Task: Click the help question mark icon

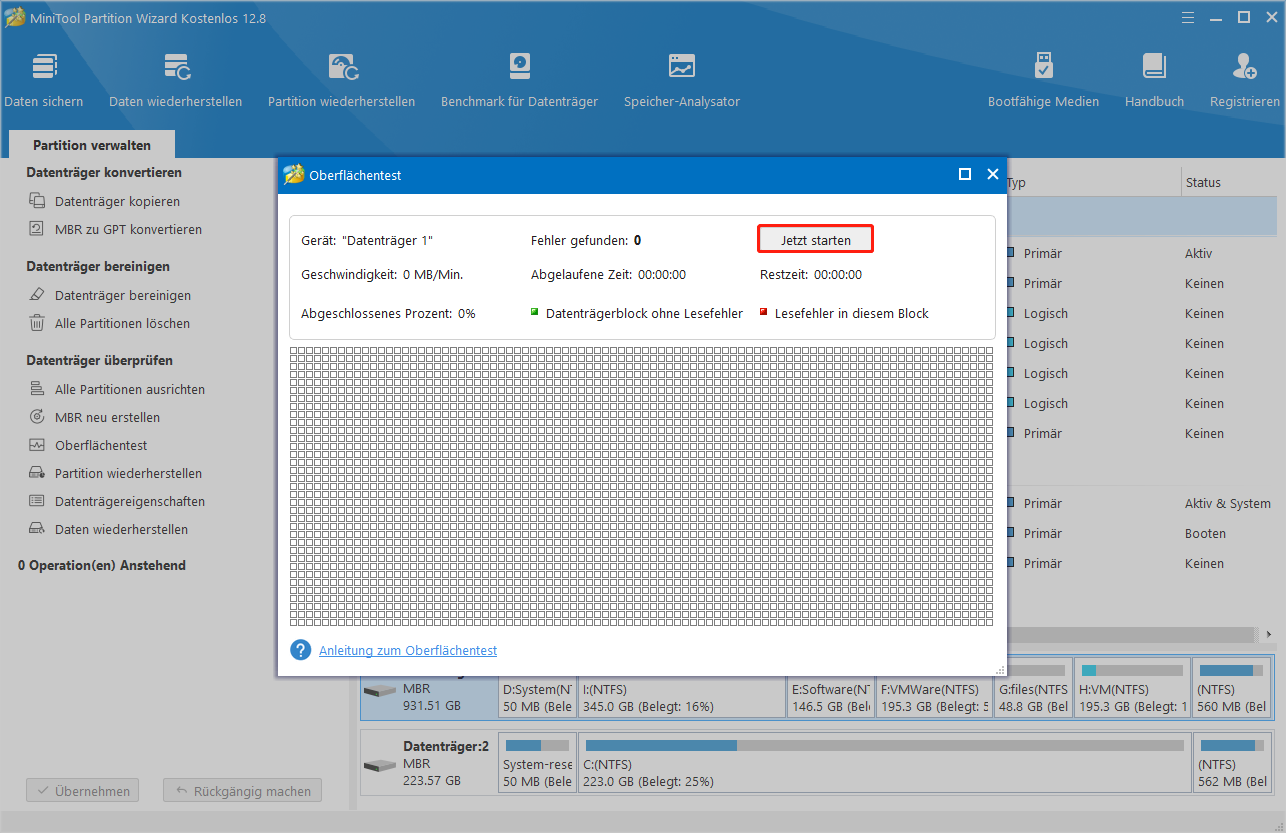Action: click(300, 650)
